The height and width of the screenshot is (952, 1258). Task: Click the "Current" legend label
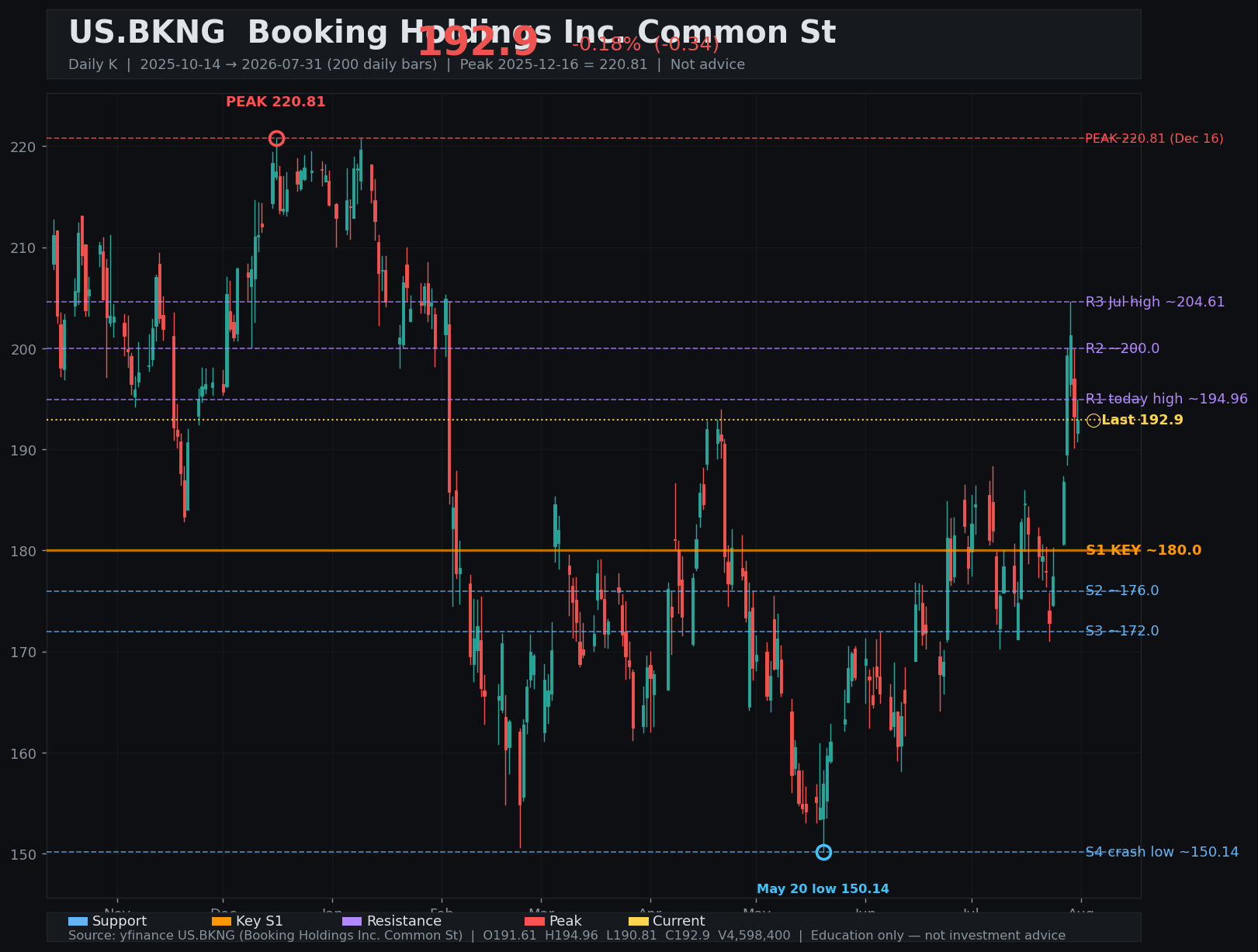(x=679, y=922)
